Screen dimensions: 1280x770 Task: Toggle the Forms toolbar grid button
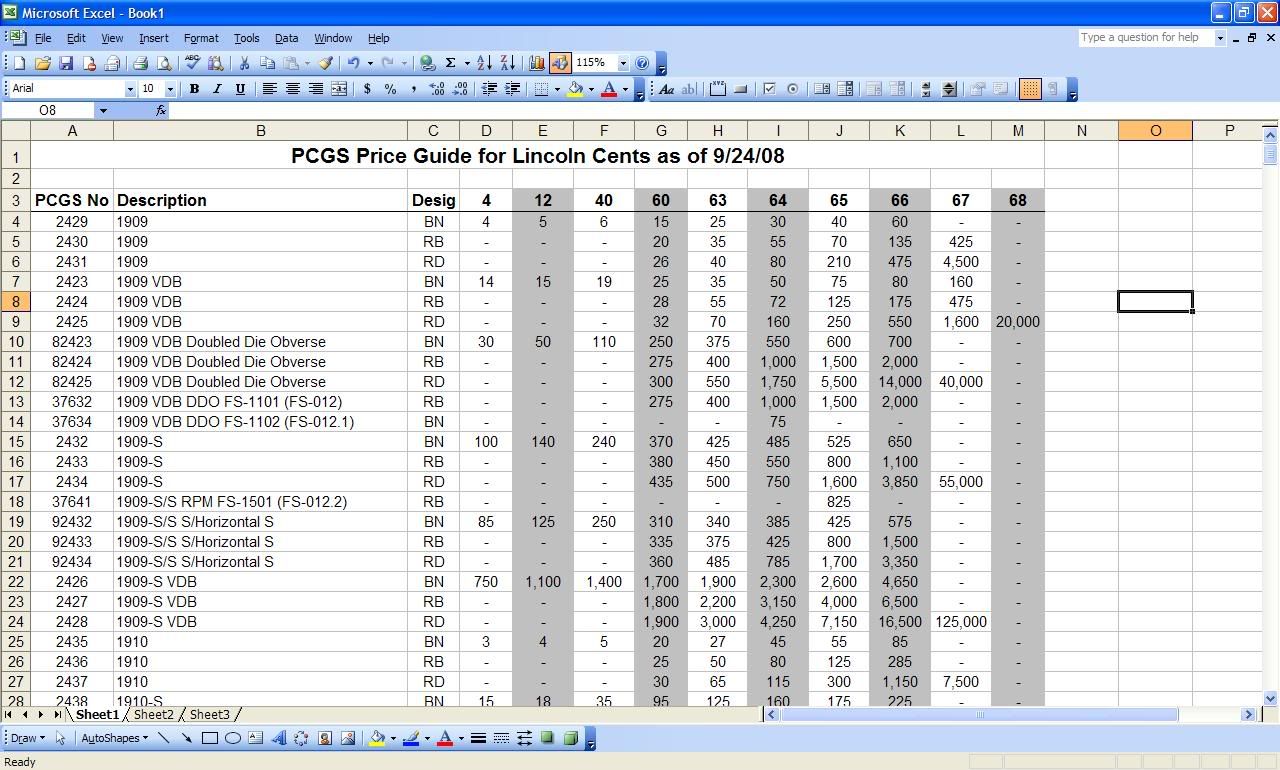pyautogui.click(x=1029, y=89)
